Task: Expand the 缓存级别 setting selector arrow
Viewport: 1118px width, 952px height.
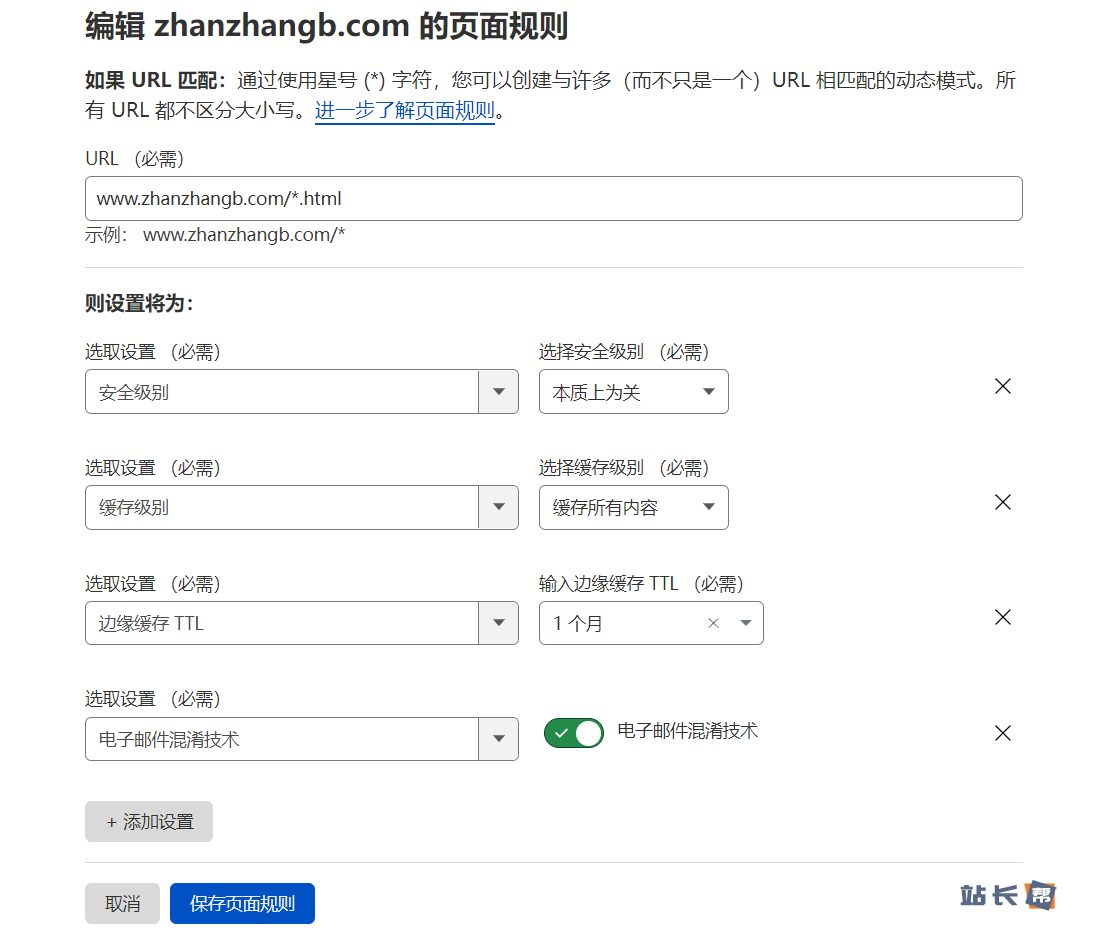Action: pyautogui.click(x=498, y=507)
